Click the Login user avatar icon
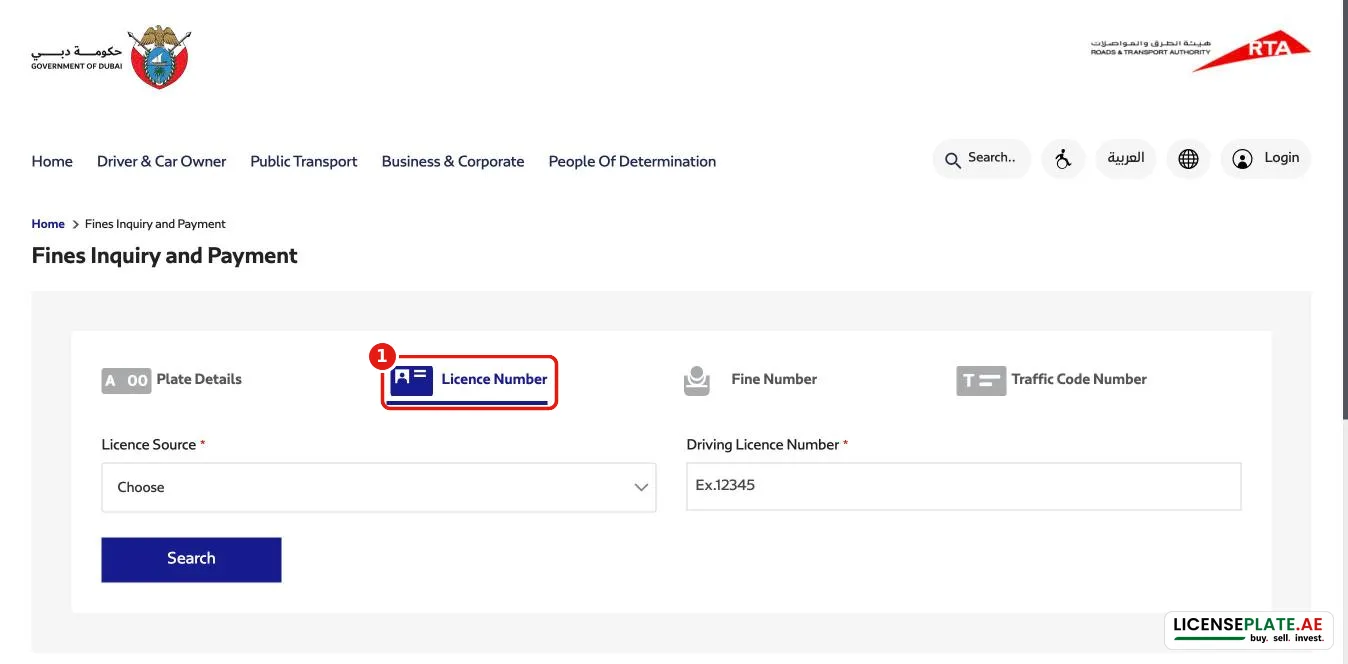 coord(1242,159)
